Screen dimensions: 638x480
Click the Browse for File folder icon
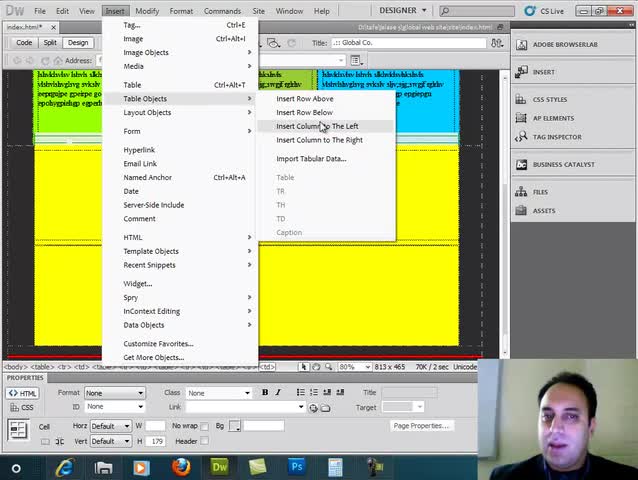pos(326,408)
